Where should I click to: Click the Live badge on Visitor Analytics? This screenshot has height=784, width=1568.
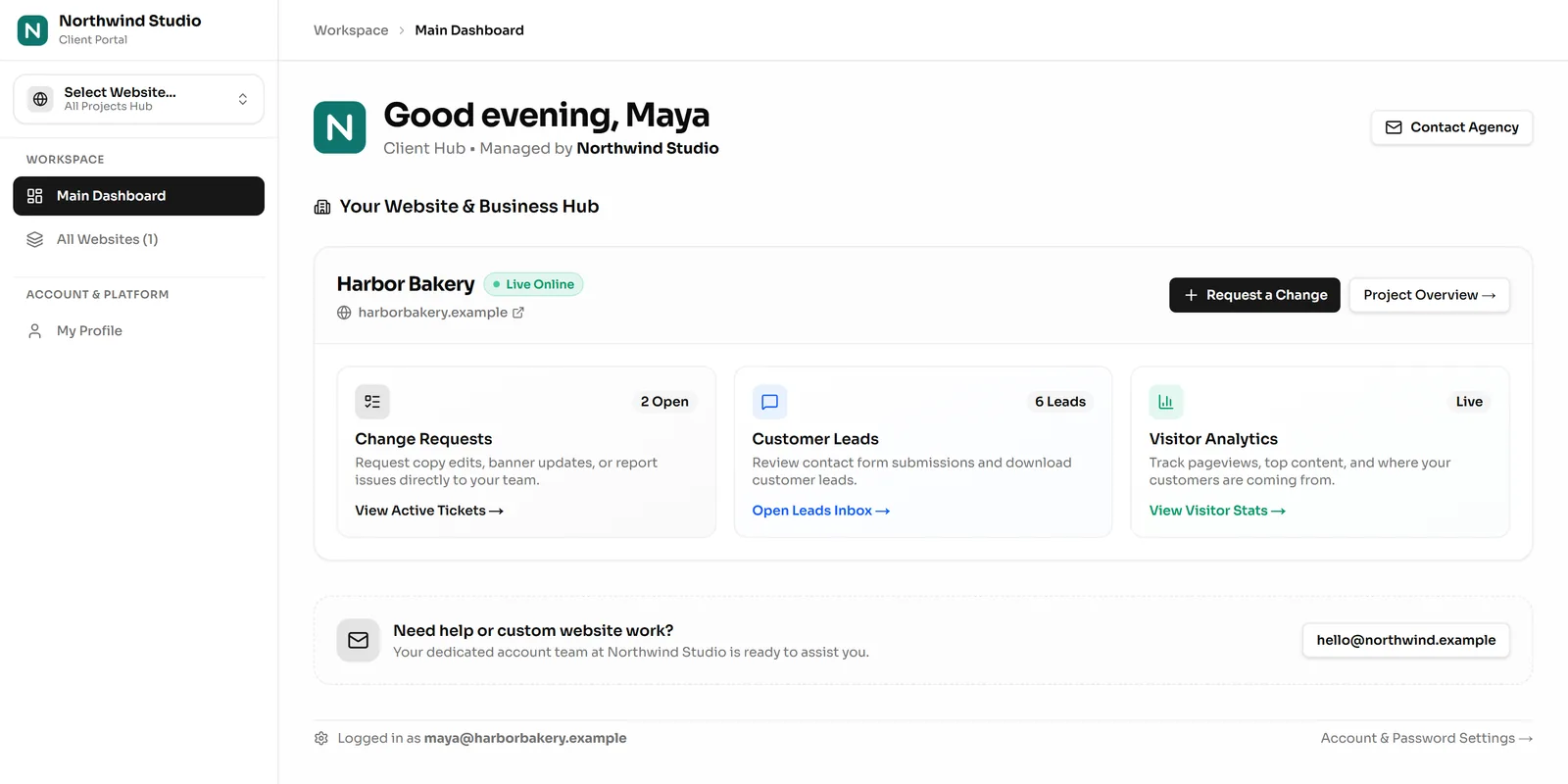coord(1469,402)
